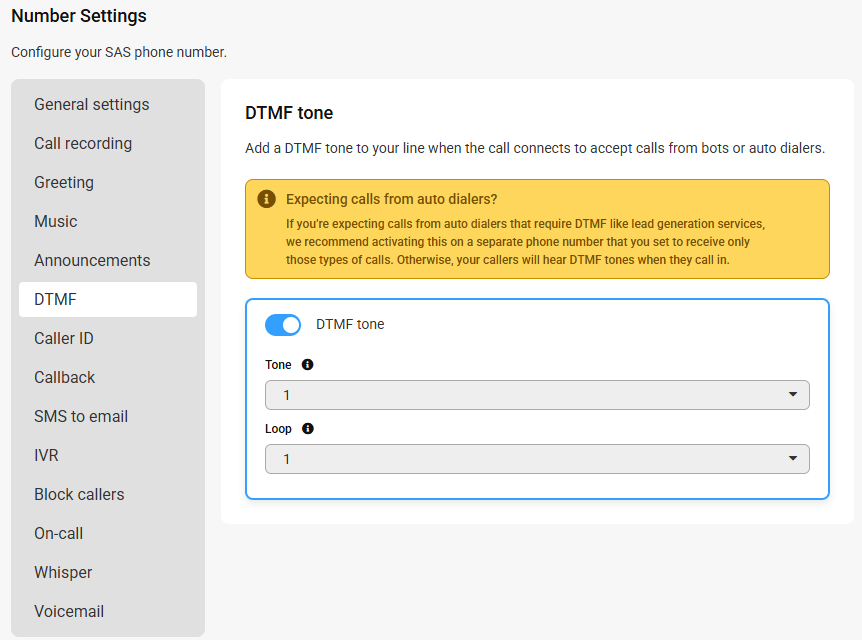Click the 'DTMF tone' section heading
The height and width of the screenshot is (640, 862).
point(289,113)
